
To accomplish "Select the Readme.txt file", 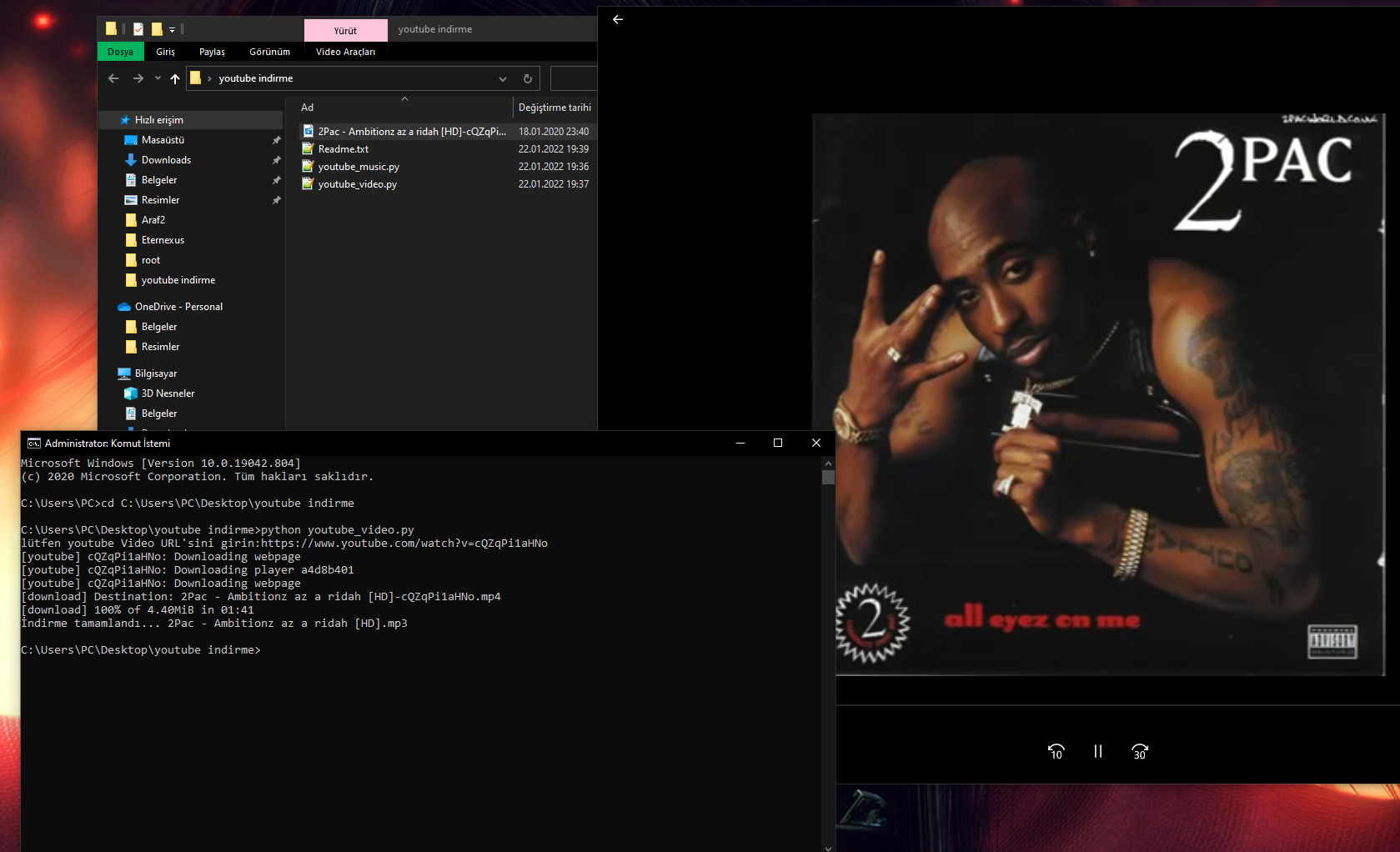I will 344,149.
